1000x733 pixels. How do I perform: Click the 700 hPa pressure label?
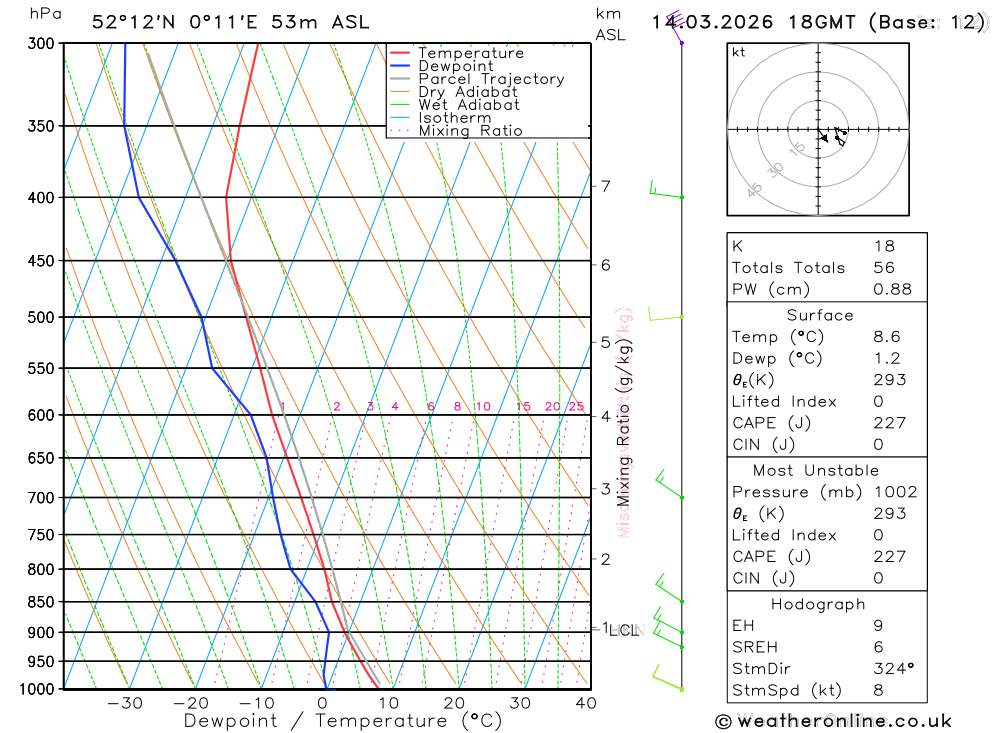tap(41, 498)
